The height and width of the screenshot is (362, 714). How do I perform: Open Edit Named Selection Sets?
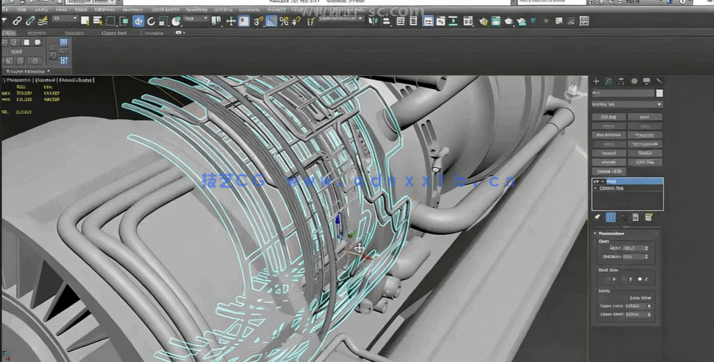311,21
